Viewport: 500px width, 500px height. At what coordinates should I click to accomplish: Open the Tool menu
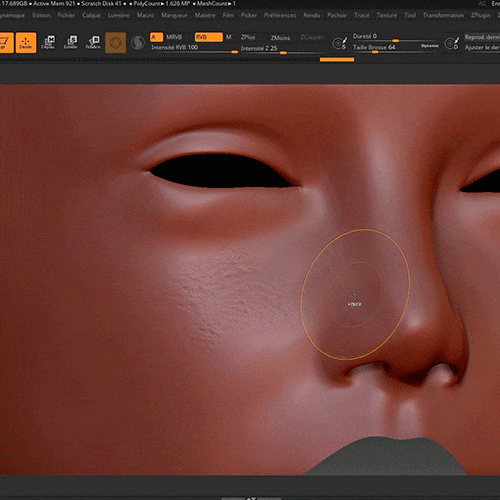click(x=410, y=15)
